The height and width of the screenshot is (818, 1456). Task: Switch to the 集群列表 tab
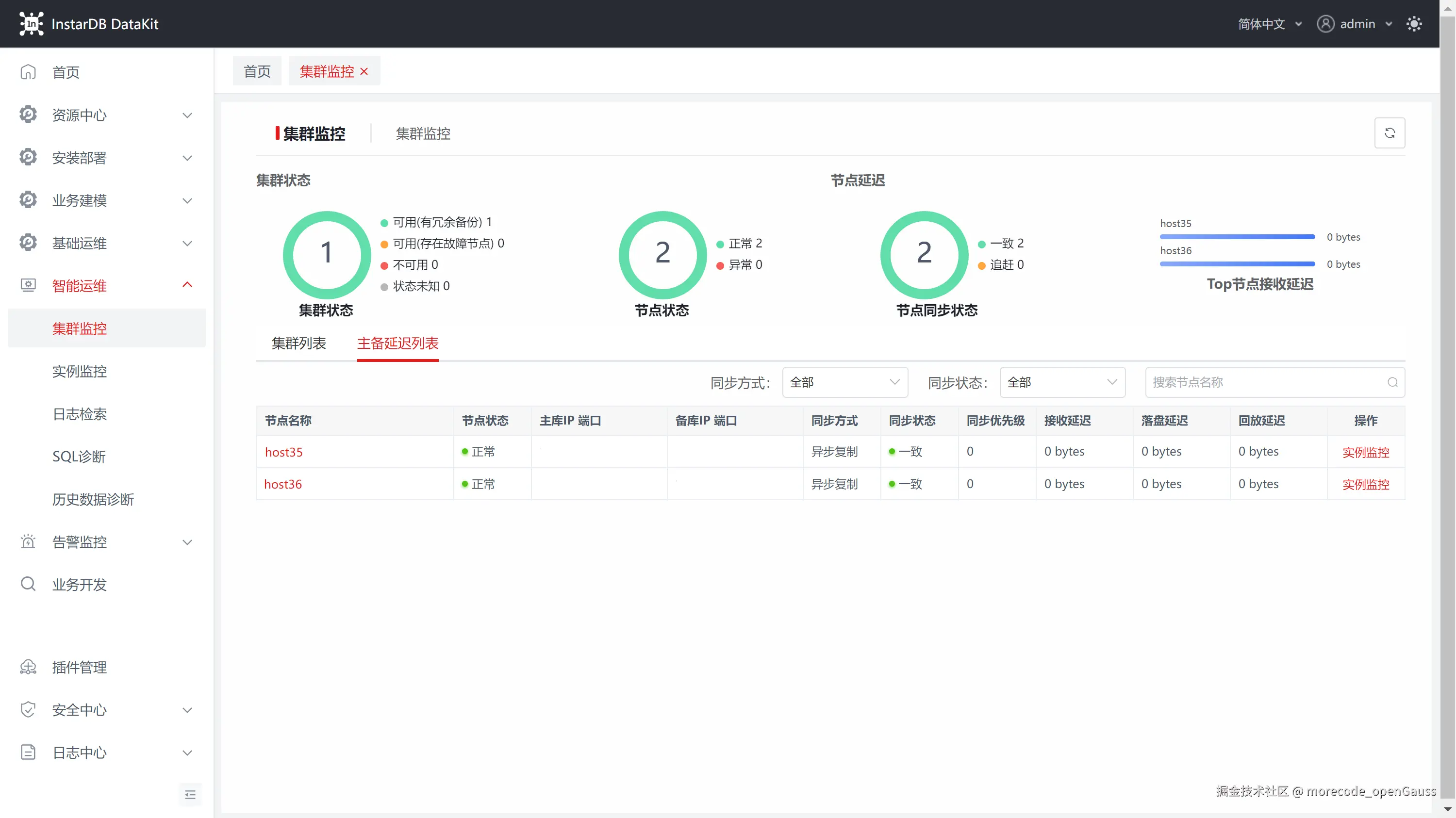tap(298, 344)
